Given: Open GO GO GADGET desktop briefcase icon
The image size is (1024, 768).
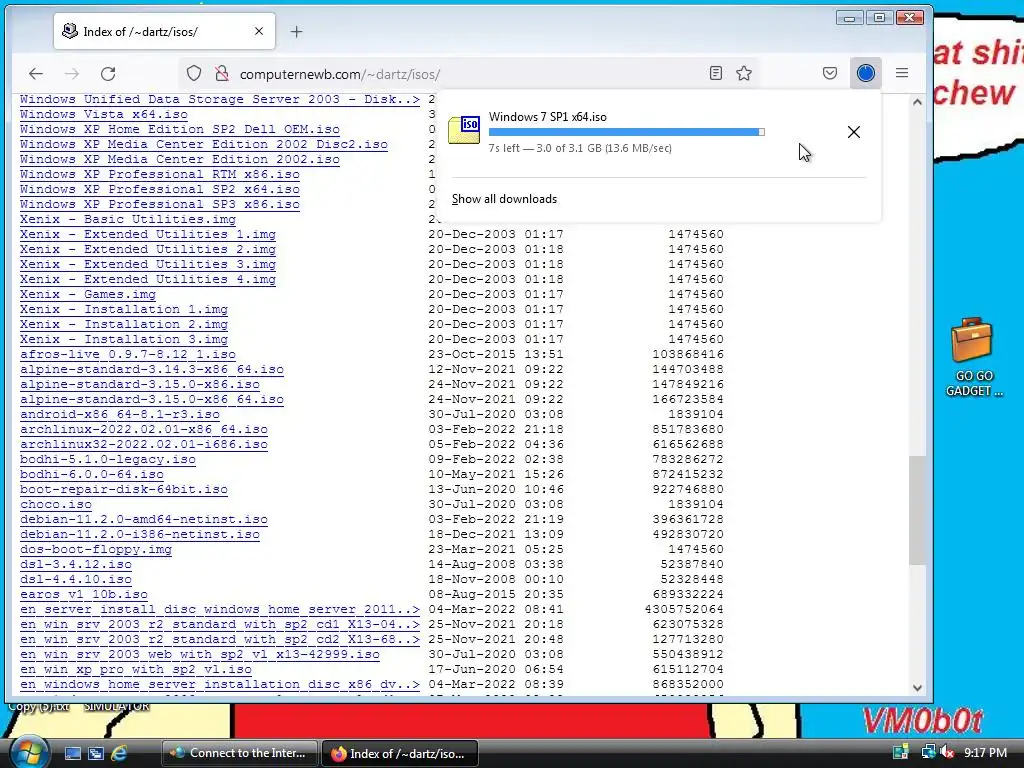Looking at the screenshot, I should point(972,357).
